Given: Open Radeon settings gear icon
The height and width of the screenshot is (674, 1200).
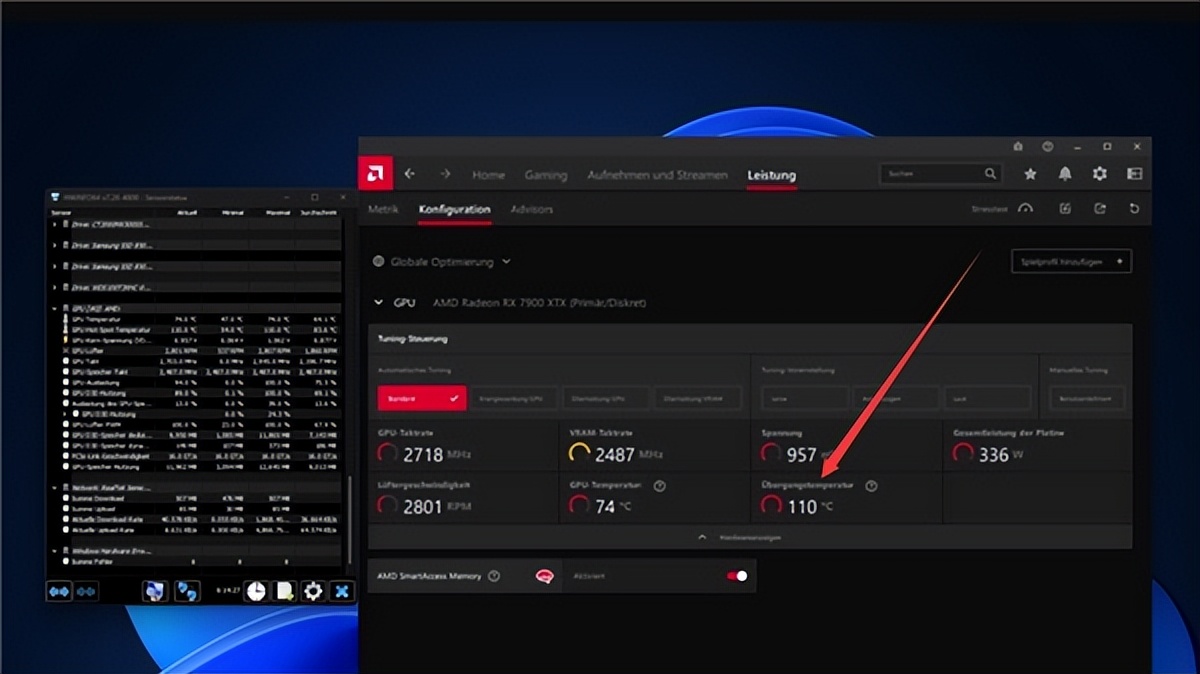Looking at the screenshot, I should pyautogui.click(x=1100, y=174).
